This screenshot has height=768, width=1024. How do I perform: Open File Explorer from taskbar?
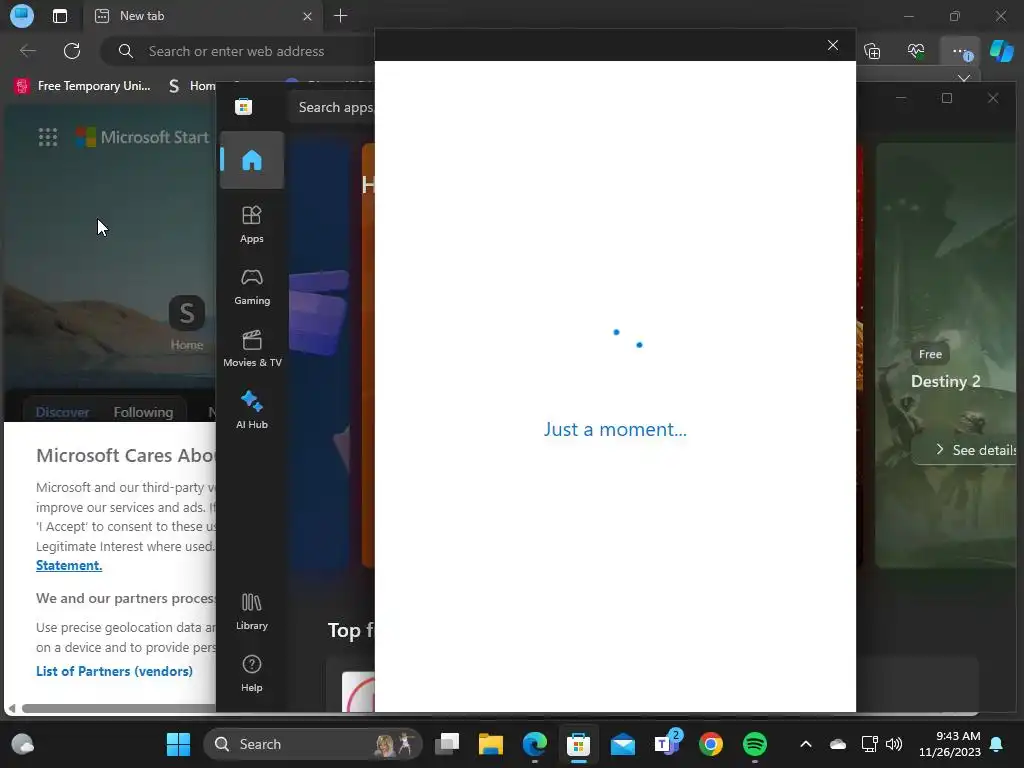click(490, 744)
